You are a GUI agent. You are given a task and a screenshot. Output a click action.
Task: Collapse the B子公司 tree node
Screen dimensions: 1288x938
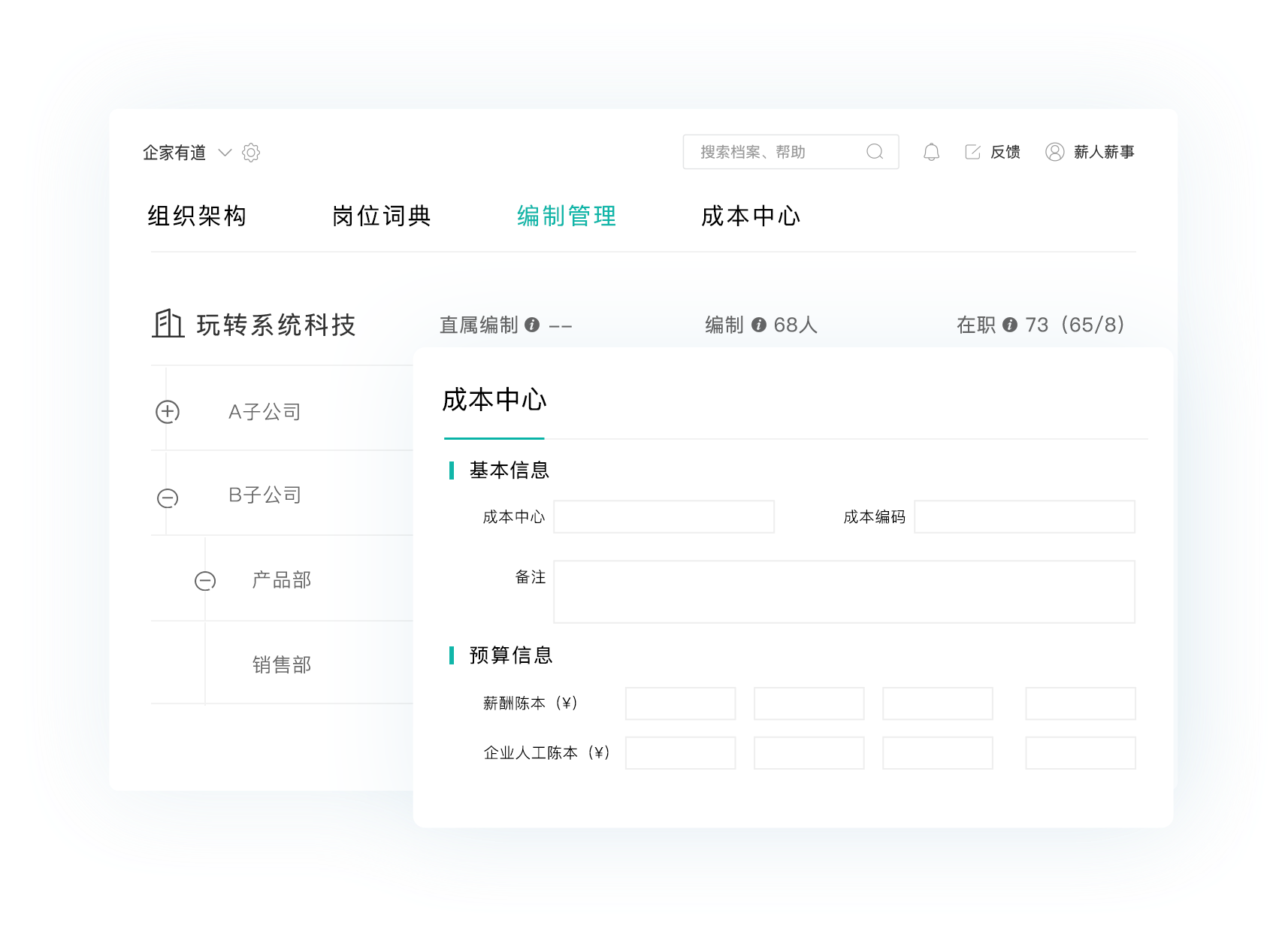[167, 495]
